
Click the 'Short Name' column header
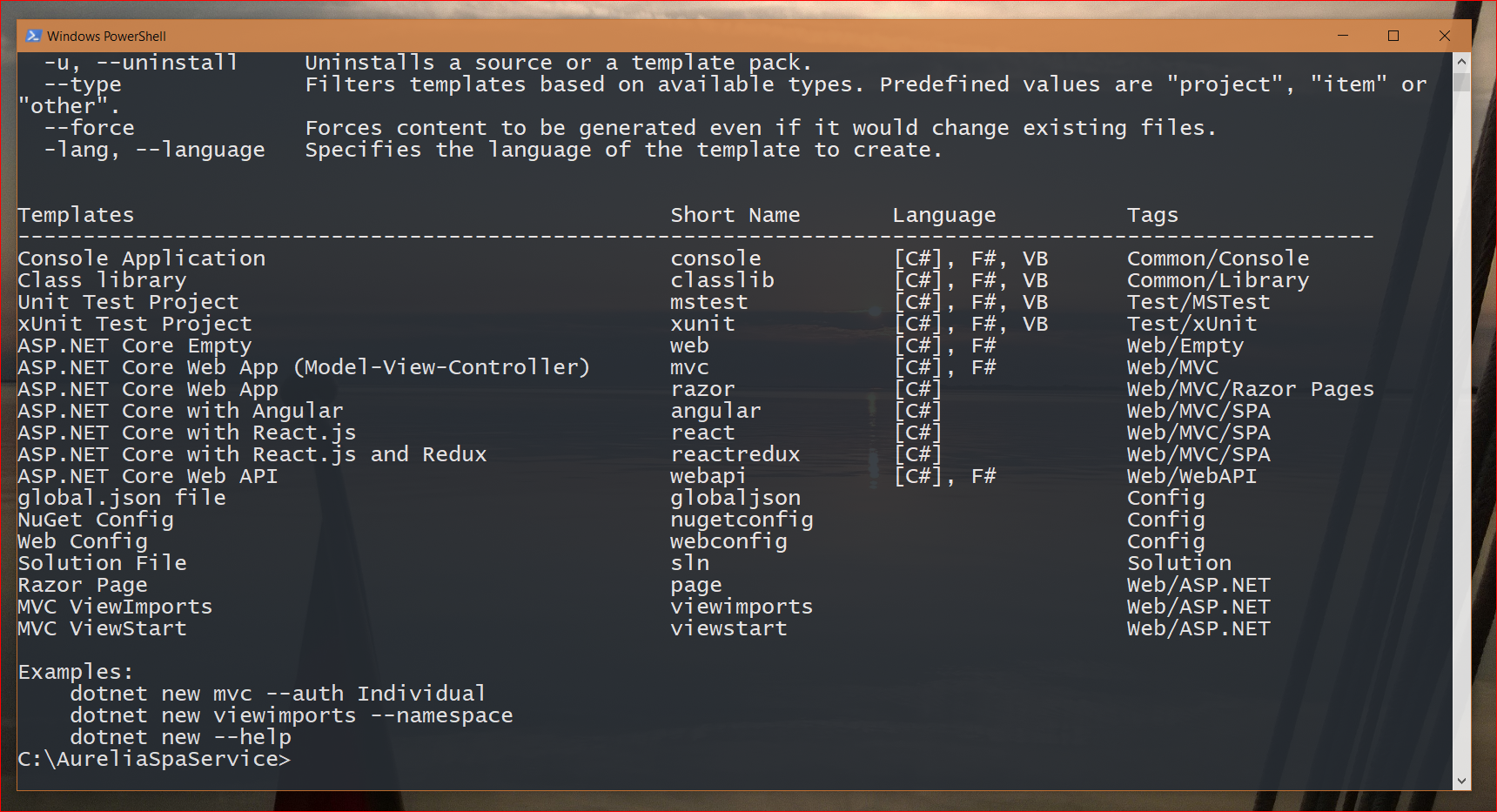(x=735, y=215)
